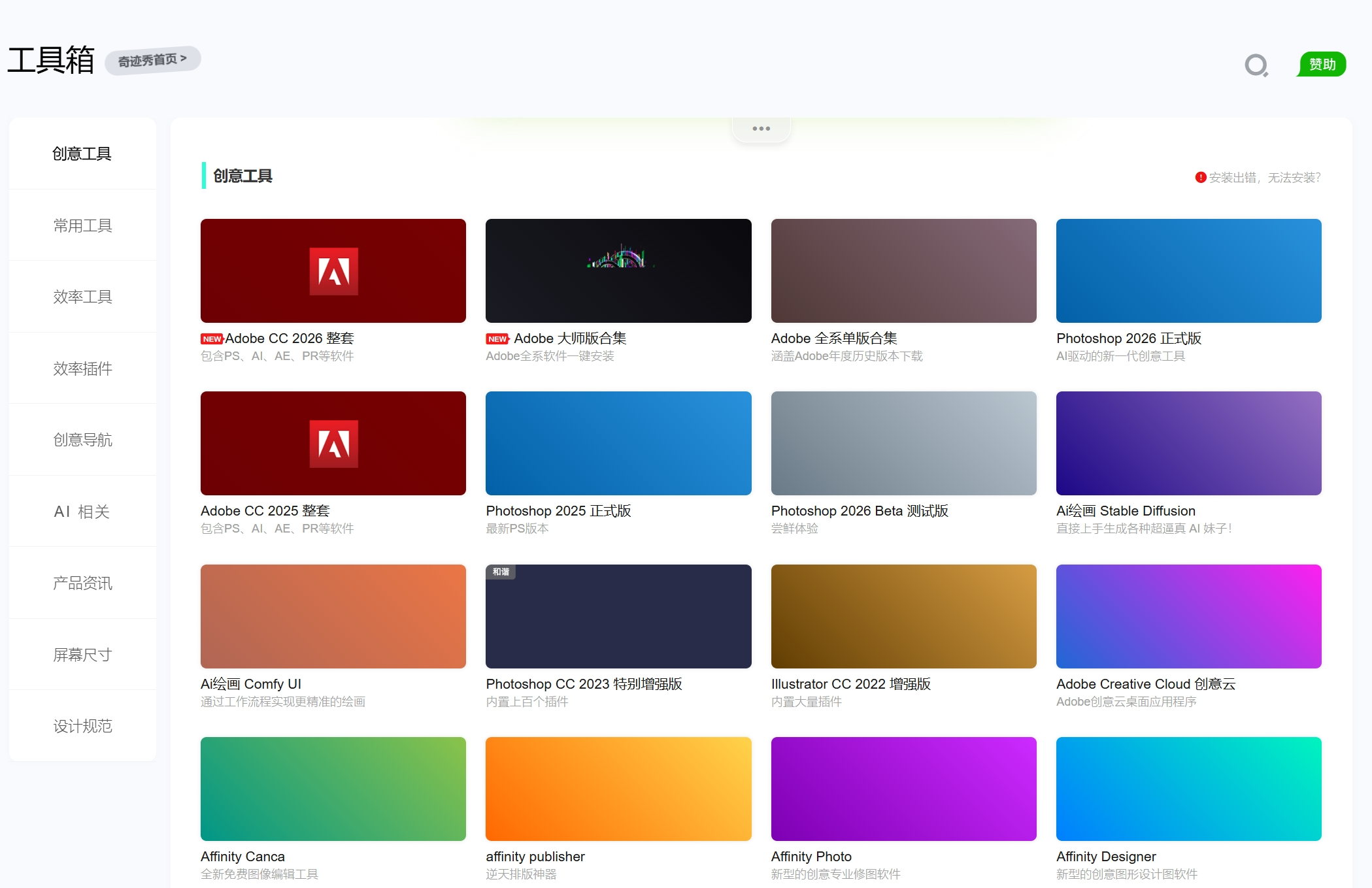Click the green 赞助 button
The height and width of the screenshot is (888, 1372).
coord(1322,64)
